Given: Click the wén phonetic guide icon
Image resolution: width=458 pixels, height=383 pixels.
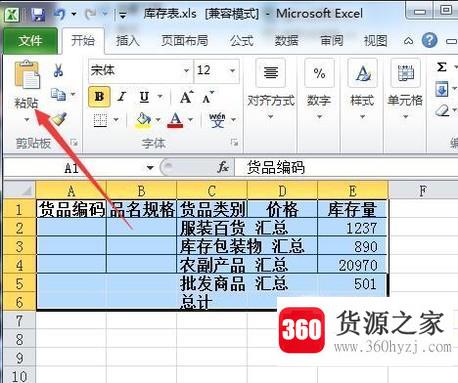Looking at the screenshot, I should pos(217,120).
